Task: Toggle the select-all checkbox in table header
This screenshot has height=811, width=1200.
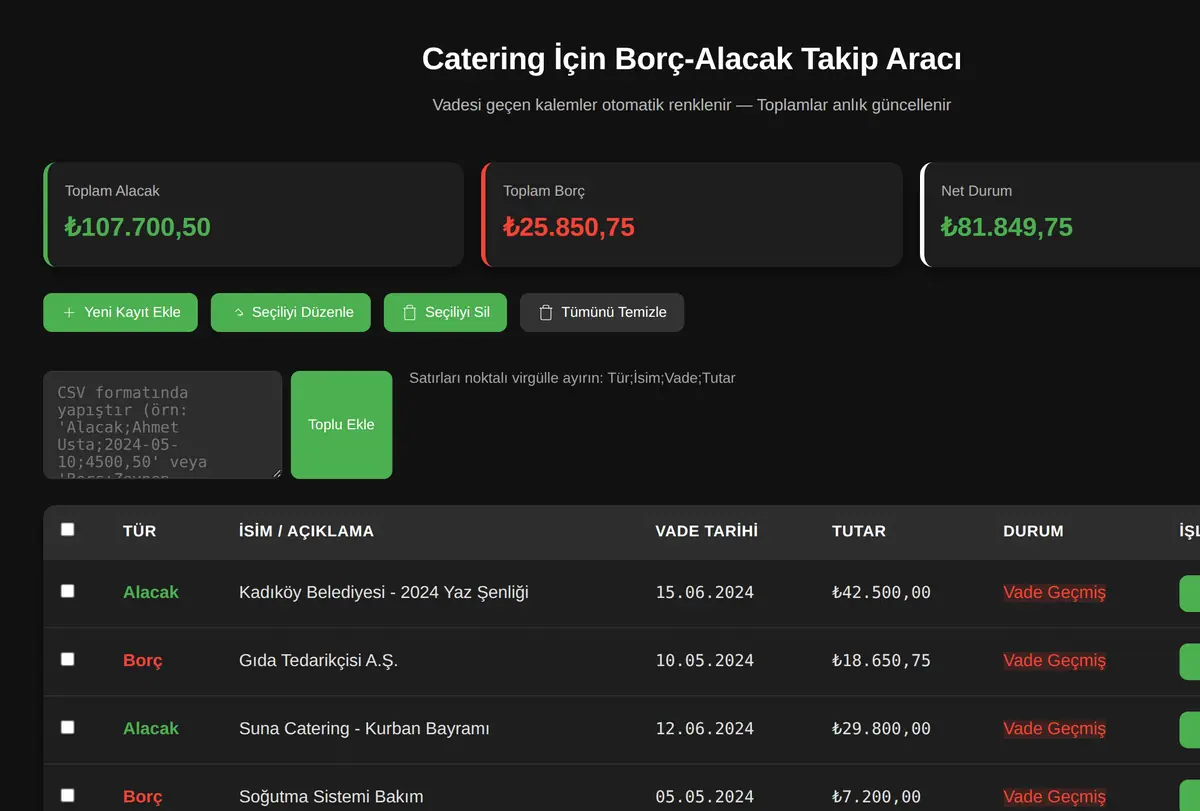Action: point(67,529)
